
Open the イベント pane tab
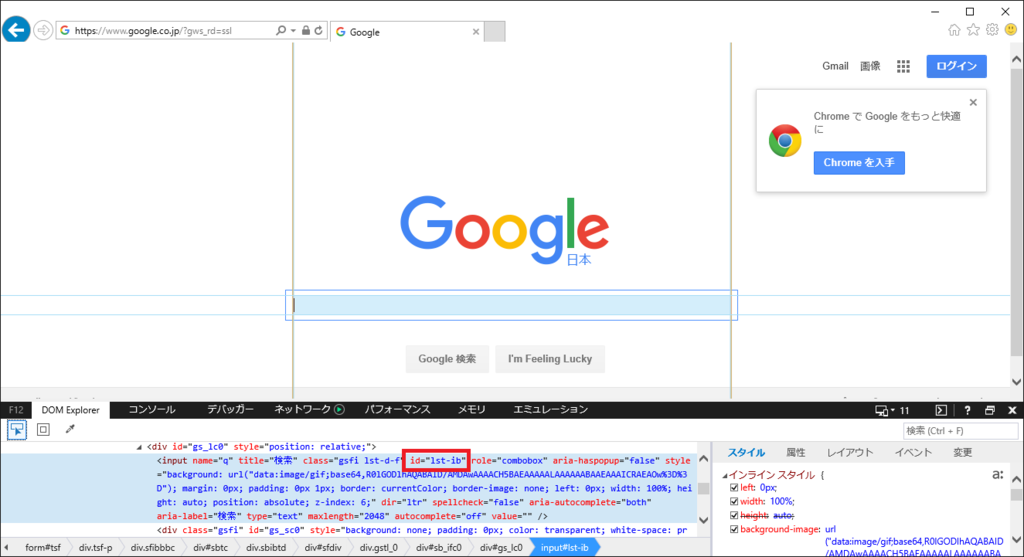913,453
